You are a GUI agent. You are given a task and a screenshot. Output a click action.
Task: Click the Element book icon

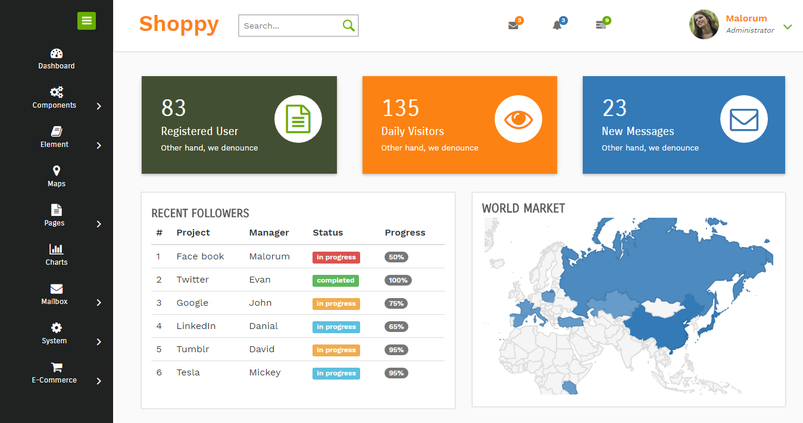(x=56, y=132)
